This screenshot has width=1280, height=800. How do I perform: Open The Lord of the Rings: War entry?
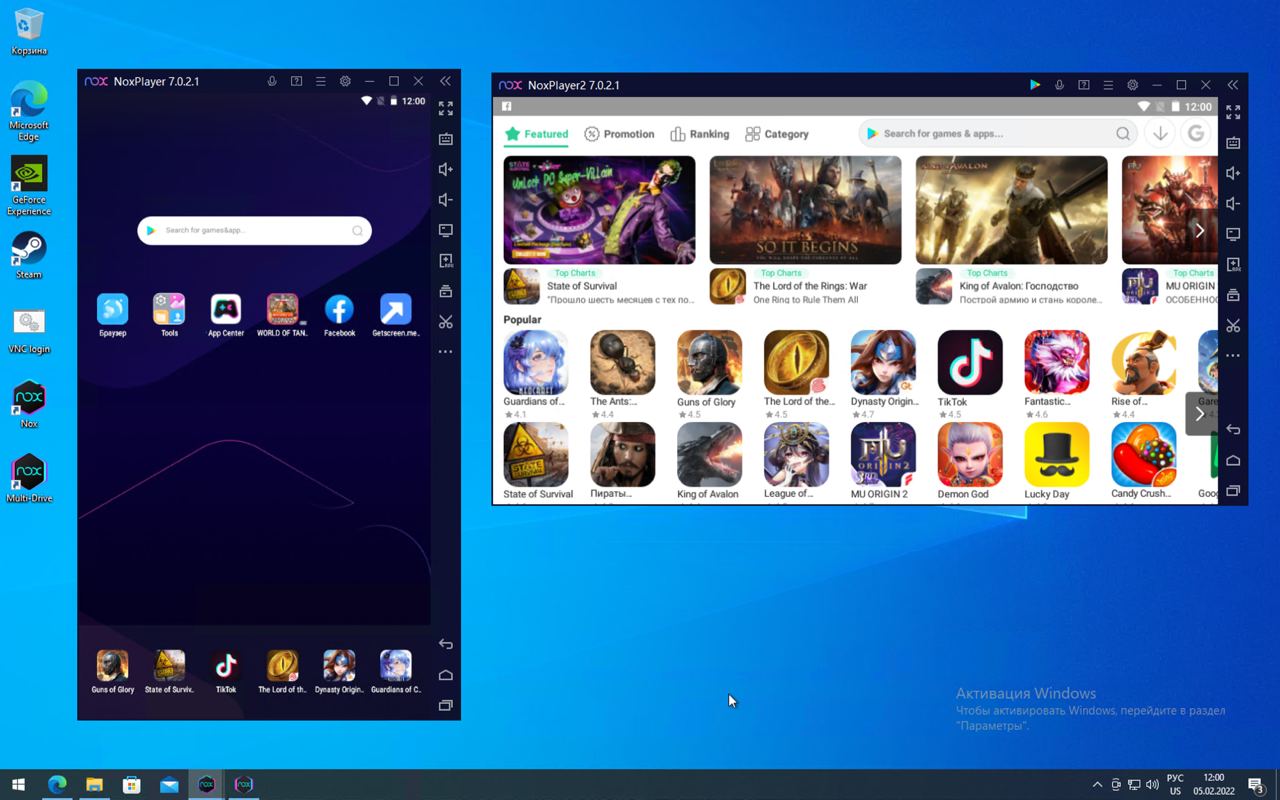(805, 286)
